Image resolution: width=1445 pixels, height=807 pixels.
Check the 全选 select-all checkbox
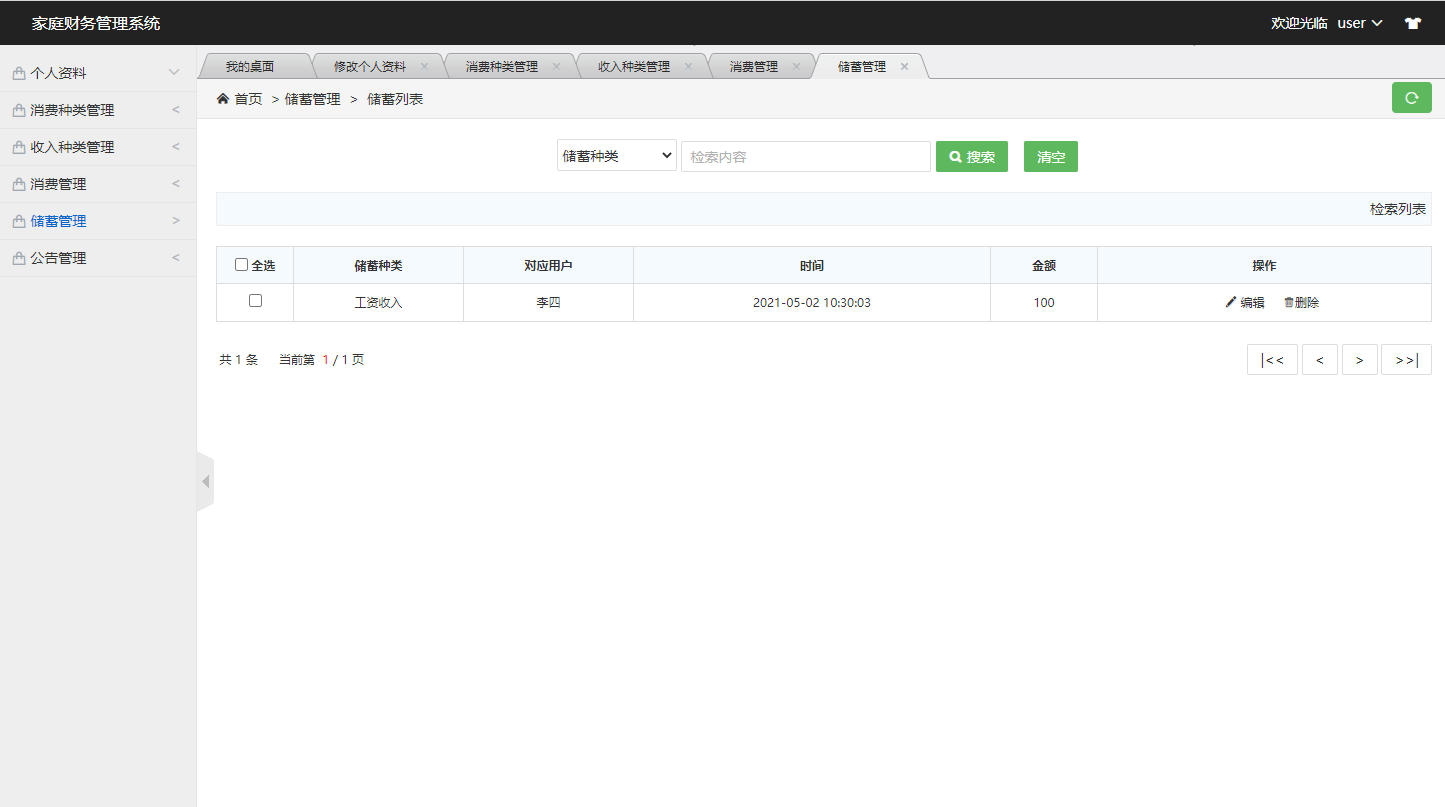[x=241, y=264]
